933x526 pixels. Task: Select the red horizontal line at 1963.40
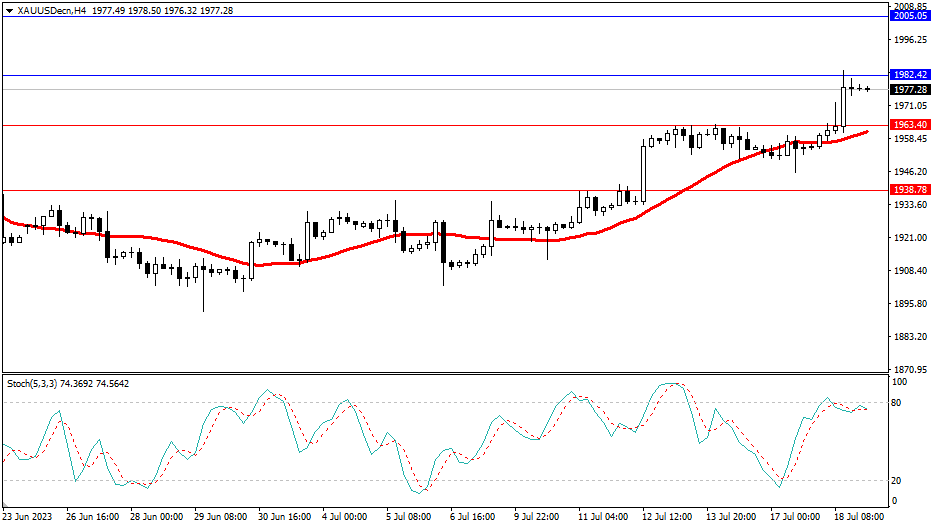click(300, 125)
